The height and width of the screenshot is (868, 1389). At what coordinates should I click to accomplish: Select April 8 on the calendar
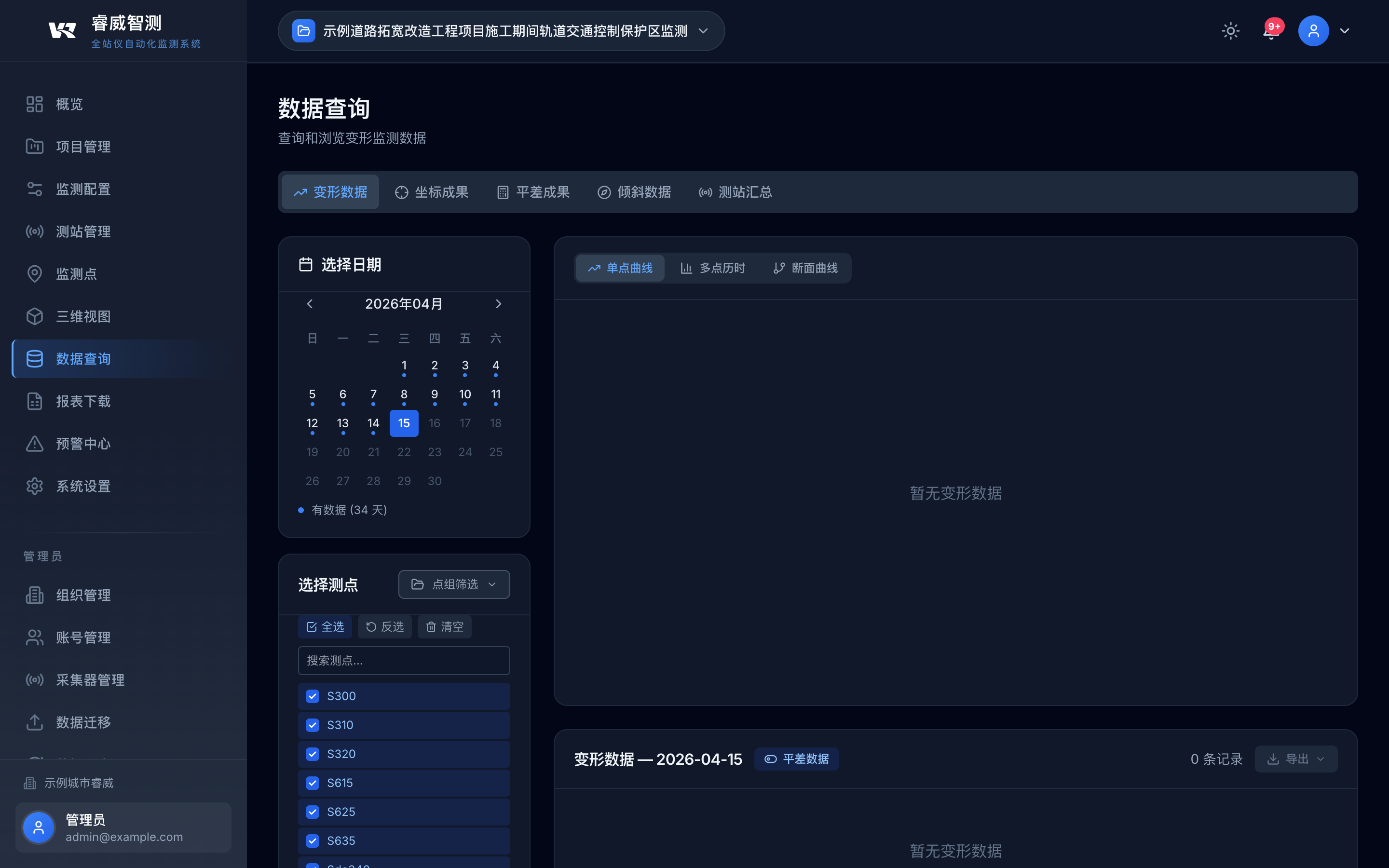404,394
